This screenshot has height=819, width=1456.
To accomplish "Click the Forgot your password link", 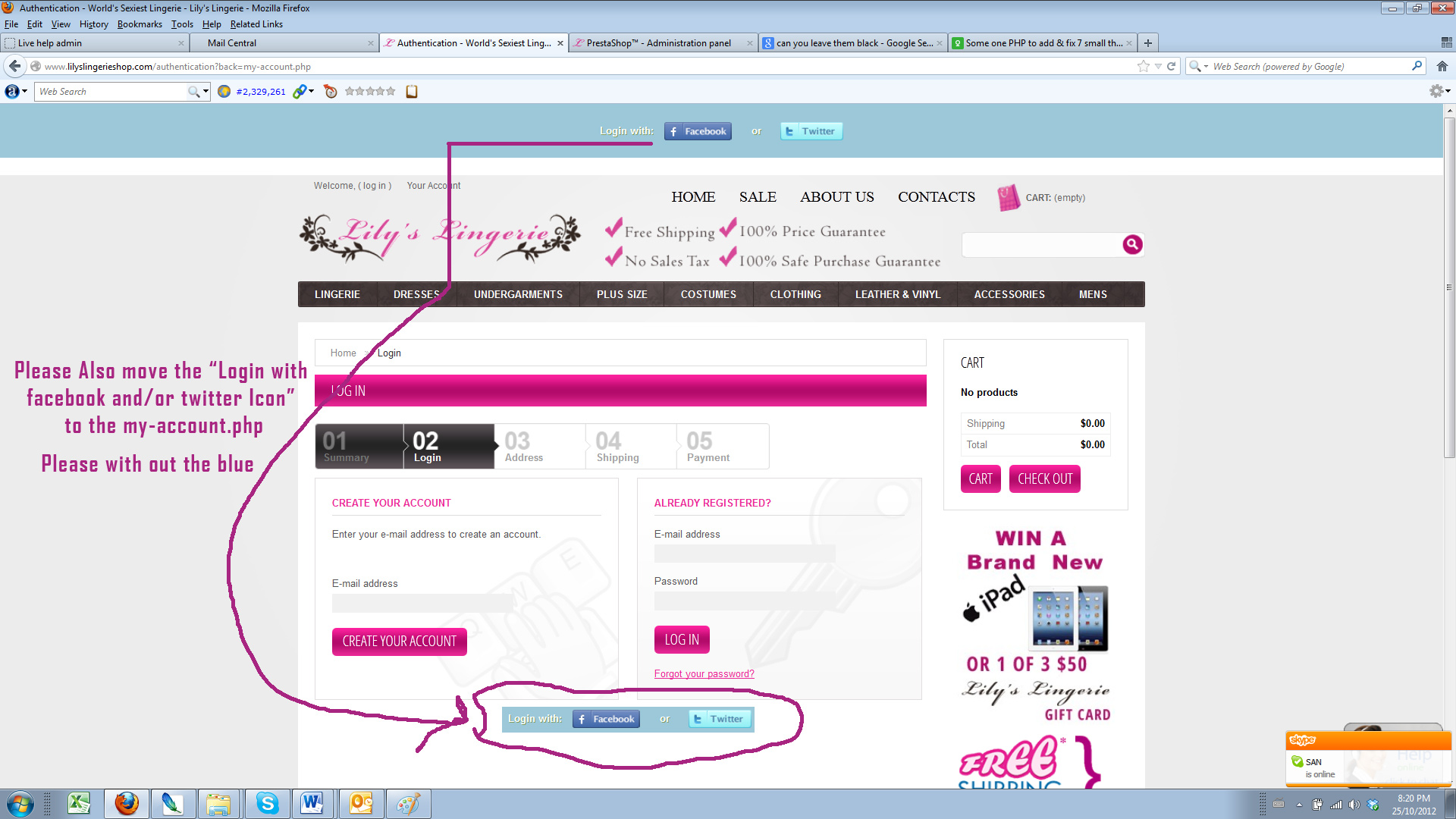I will point(704,674).
